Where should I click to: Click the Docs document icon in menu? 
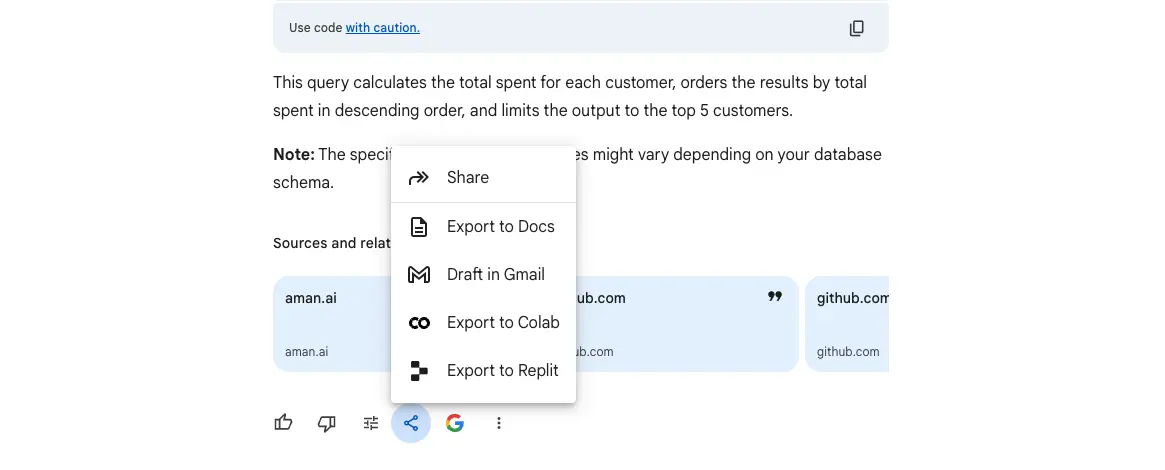(419, 227)
